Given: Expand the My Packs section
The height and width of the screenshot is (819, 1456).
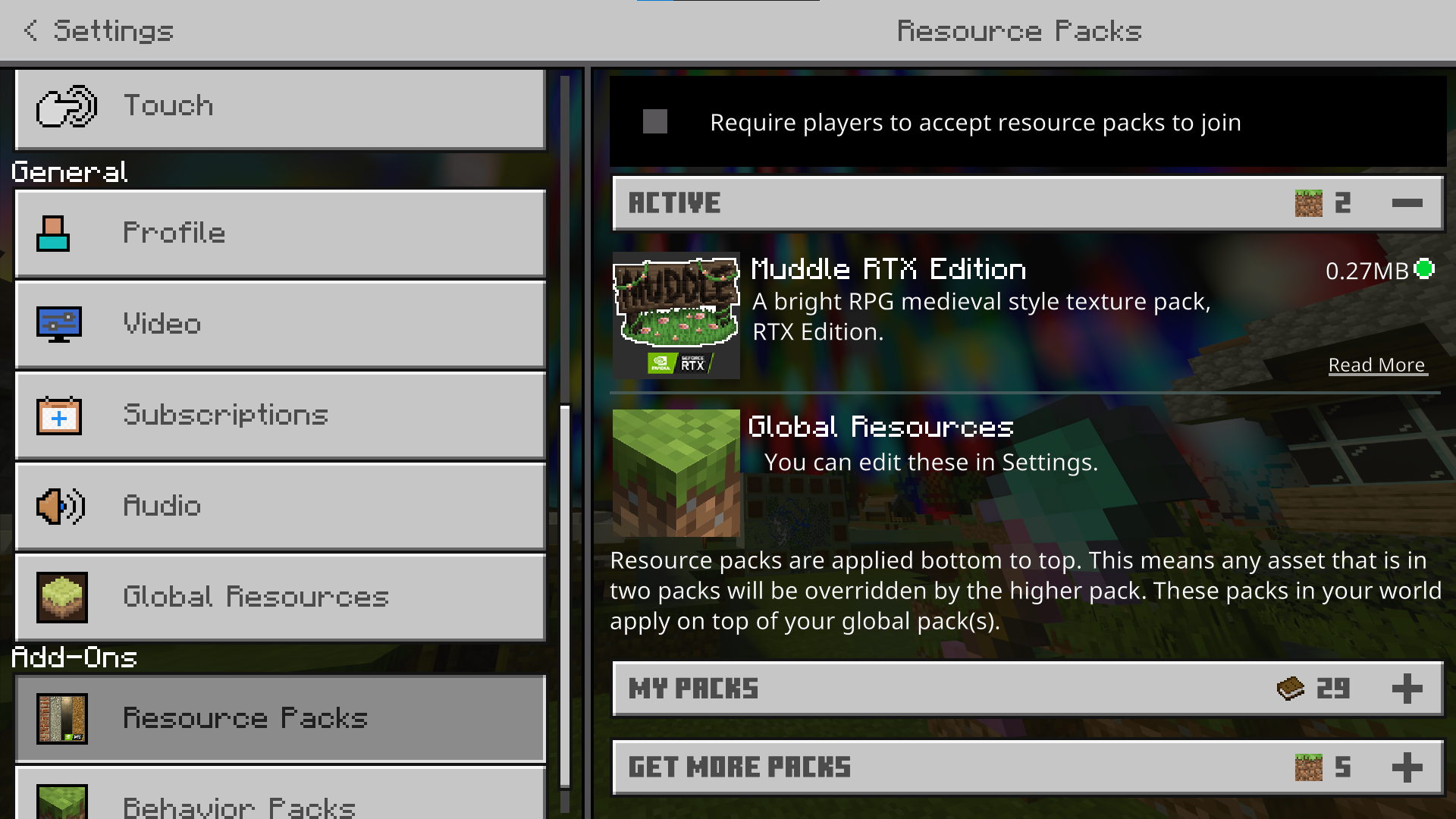Looking at the screenshot, I should [1407, 689].
